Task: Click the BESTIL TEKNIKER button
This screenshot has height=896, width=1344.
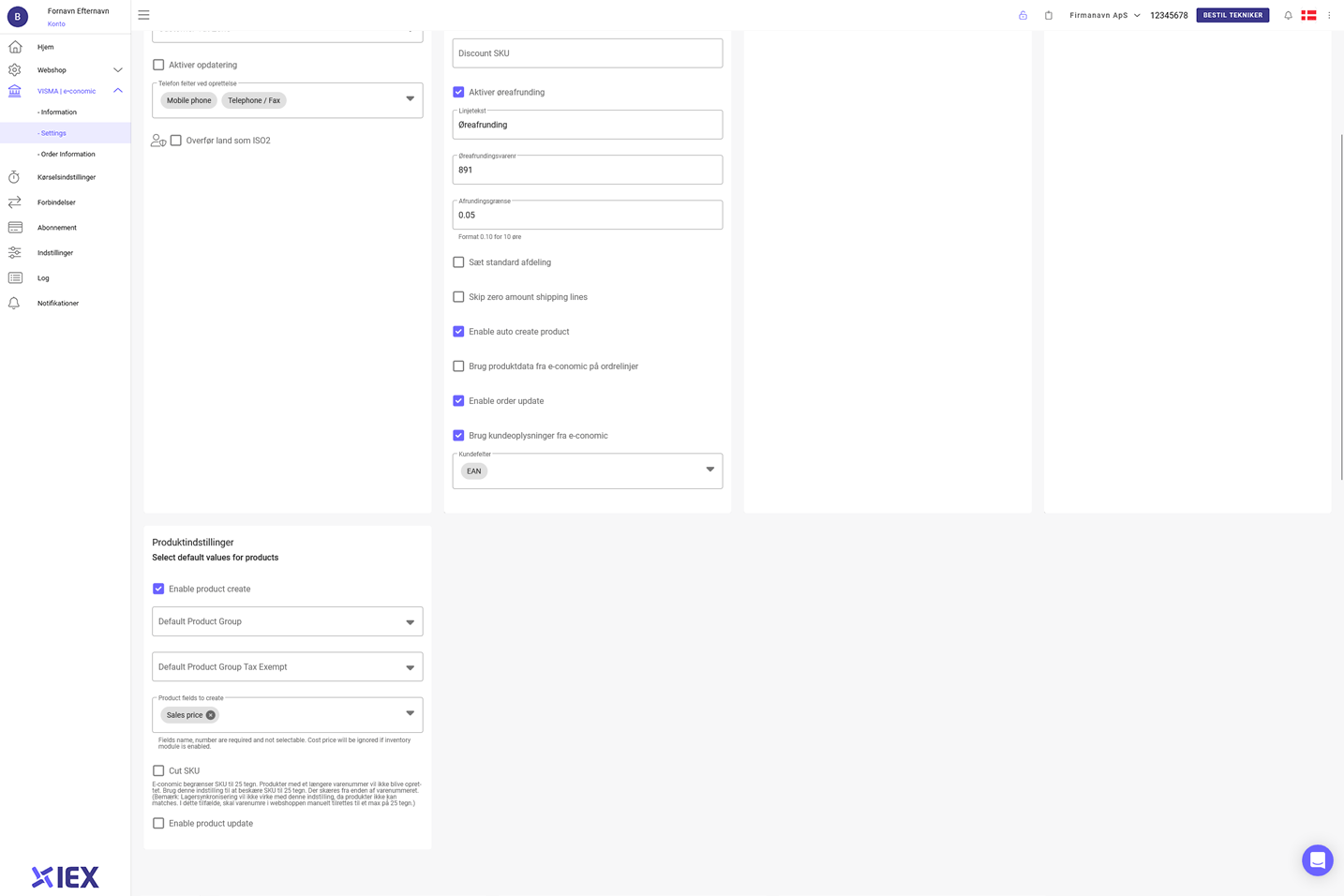Action: 1232,15
